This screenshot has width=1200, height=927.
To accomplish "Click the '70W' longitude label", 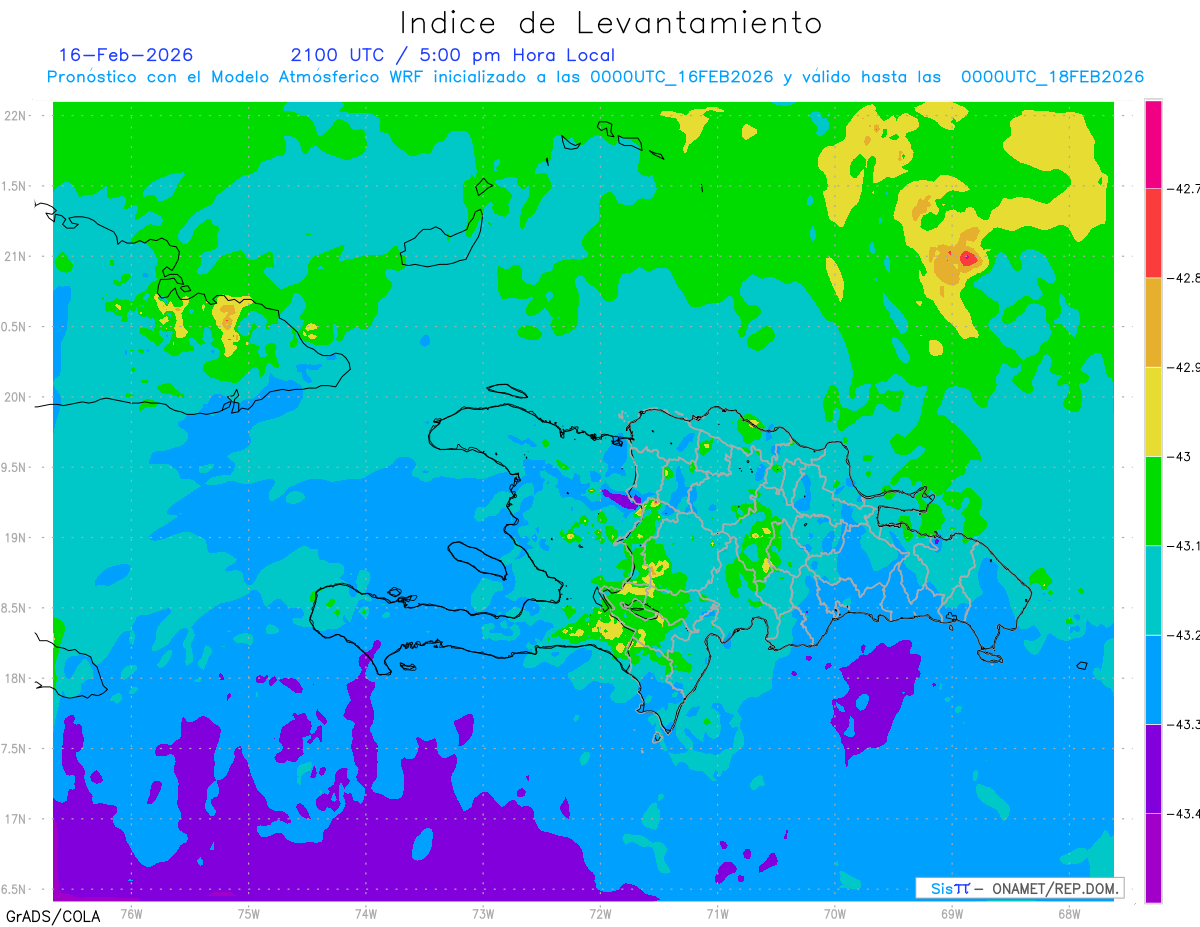I will [834, 913].
